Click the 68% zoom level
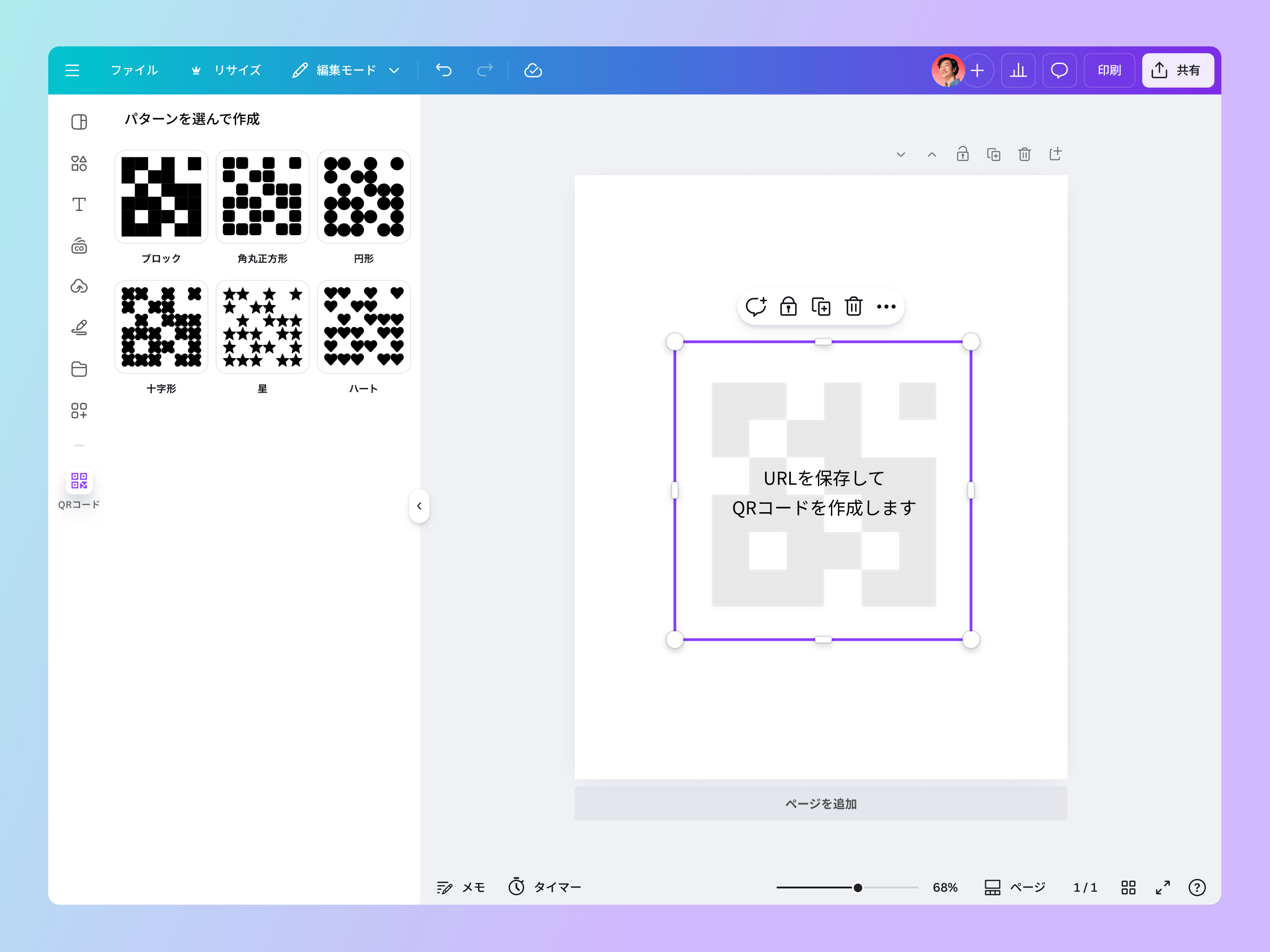This screenshot has width=1270, height=952. pyautogui.click(x=945, y=888)
